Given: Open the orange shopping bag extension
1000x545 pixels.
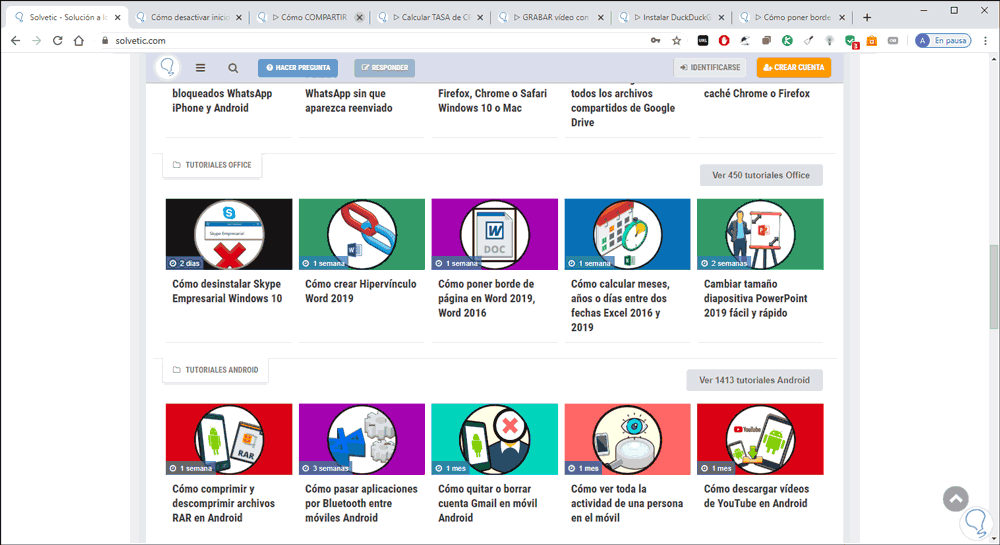Looking at the screenshot, I should pyautogui.click(x=872, y=40).
